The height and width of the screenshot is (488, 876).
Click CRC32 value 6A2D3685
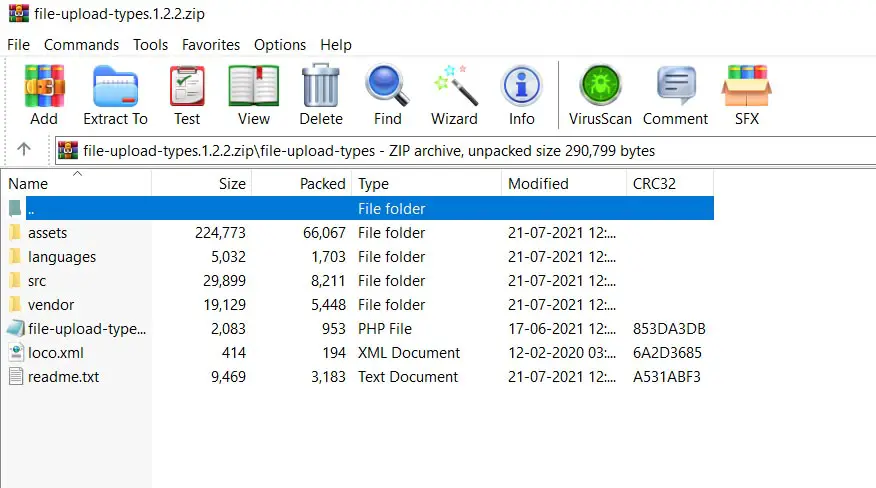(667, 353)
